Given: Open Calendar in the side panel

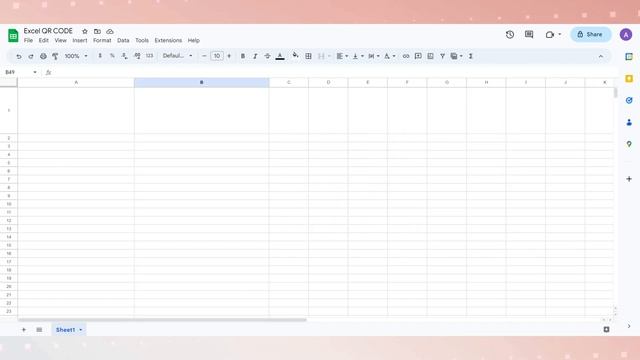Looking at the screenshot, I should (629, 57).
